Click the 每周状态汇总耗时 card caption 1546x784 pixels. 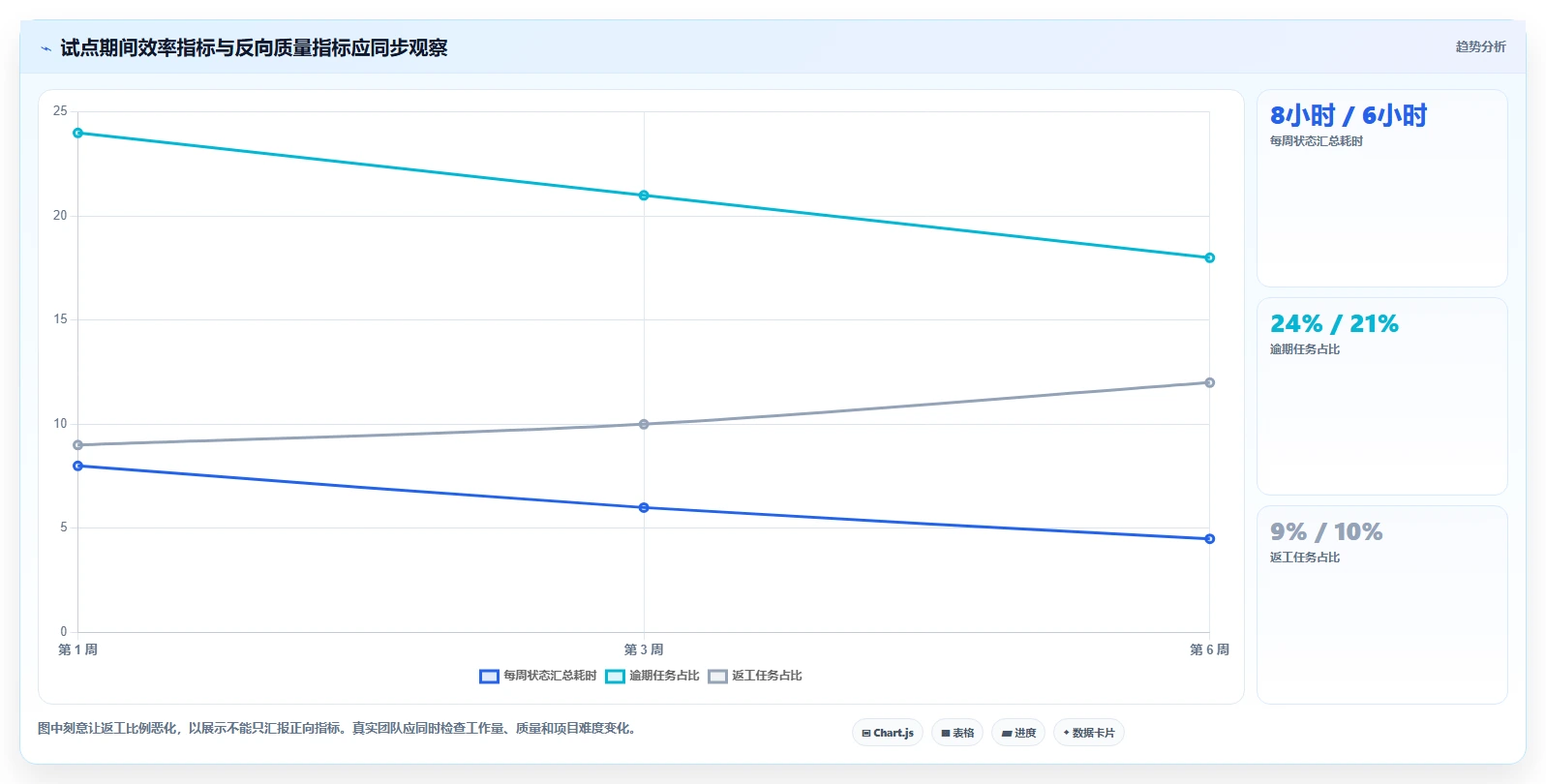(x=1317, y=141)
